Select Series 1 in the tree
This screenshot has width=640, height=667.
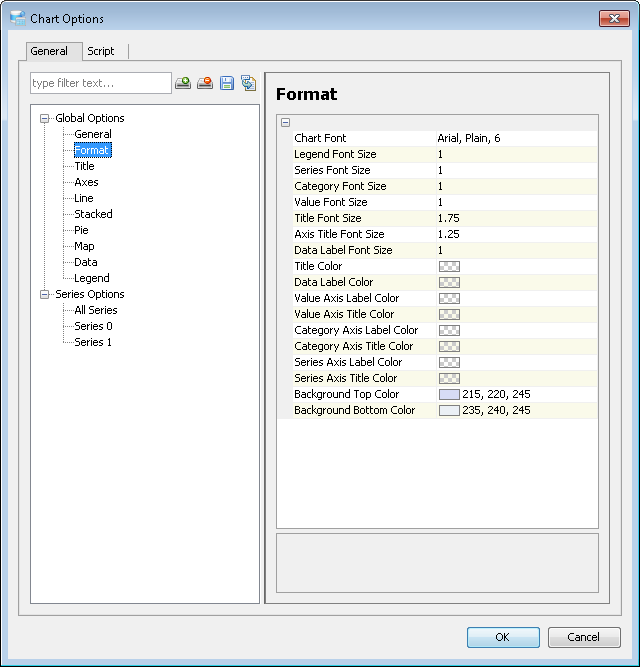93,342
